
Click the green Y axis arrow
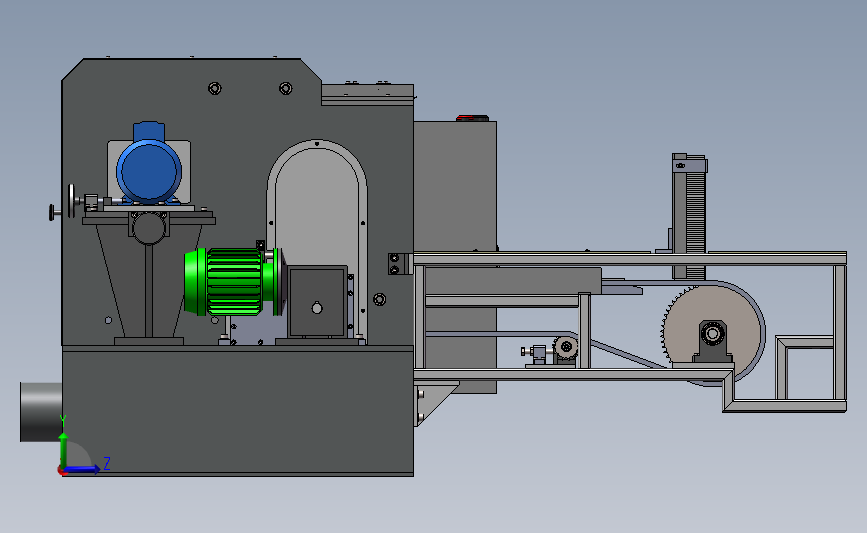point(64,449)
